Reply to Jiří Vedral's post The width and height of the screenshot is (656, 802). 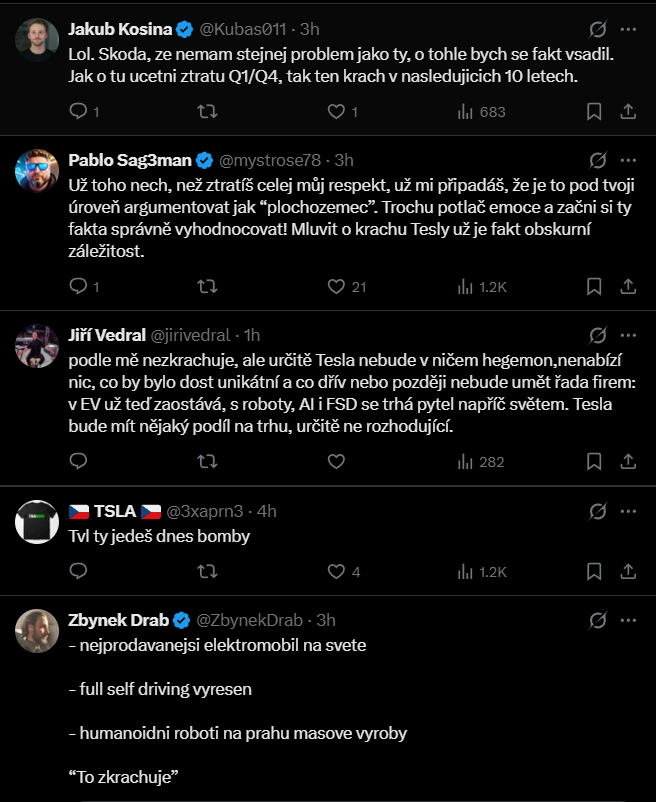80,461
